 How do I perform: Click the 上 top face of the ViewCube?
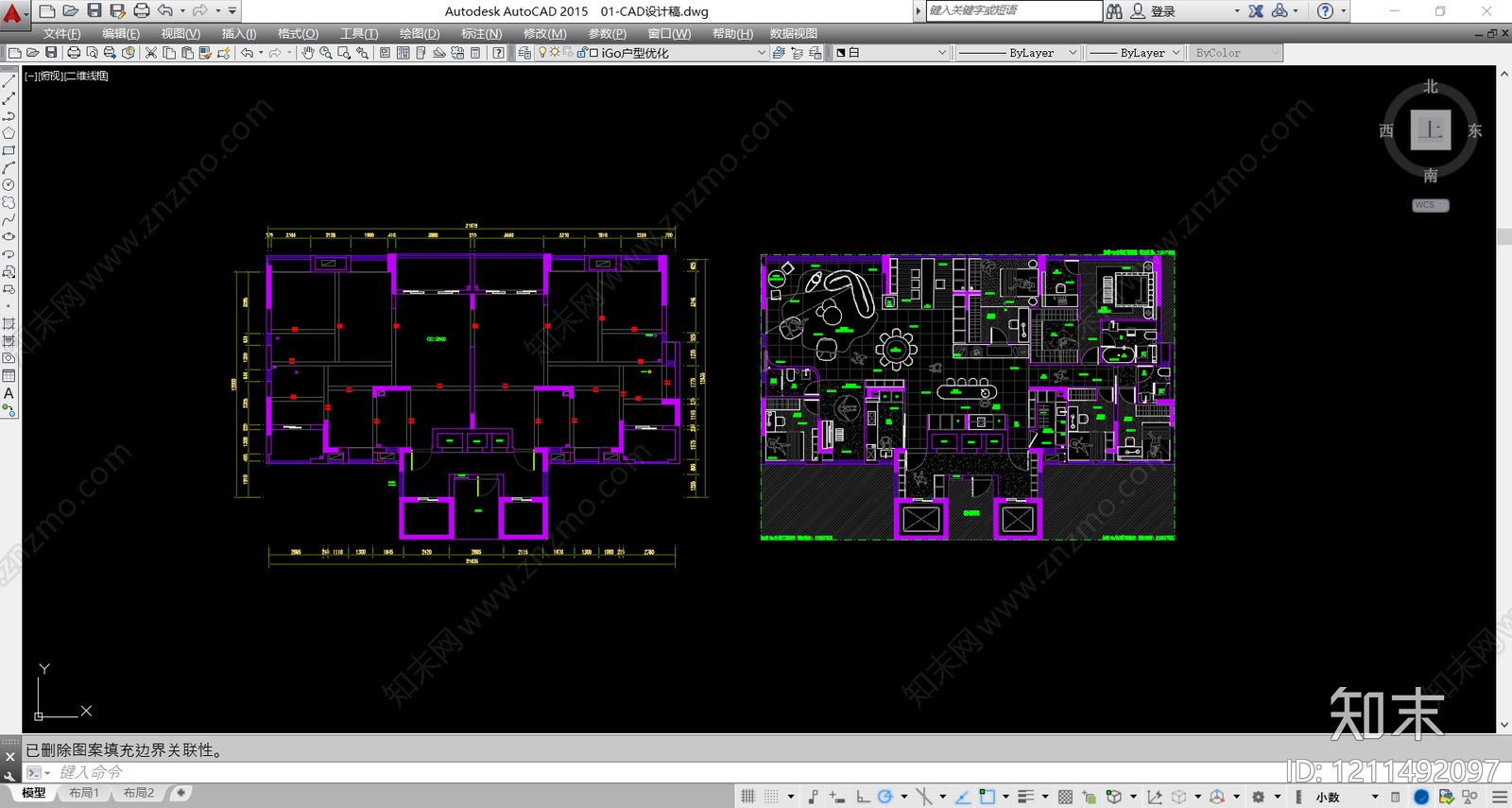coord(1431,130)
